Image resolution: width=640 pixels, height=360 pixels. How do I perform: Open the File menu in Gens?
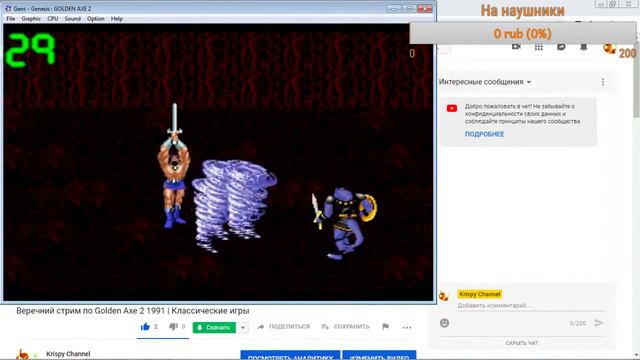tap(11, 19)
